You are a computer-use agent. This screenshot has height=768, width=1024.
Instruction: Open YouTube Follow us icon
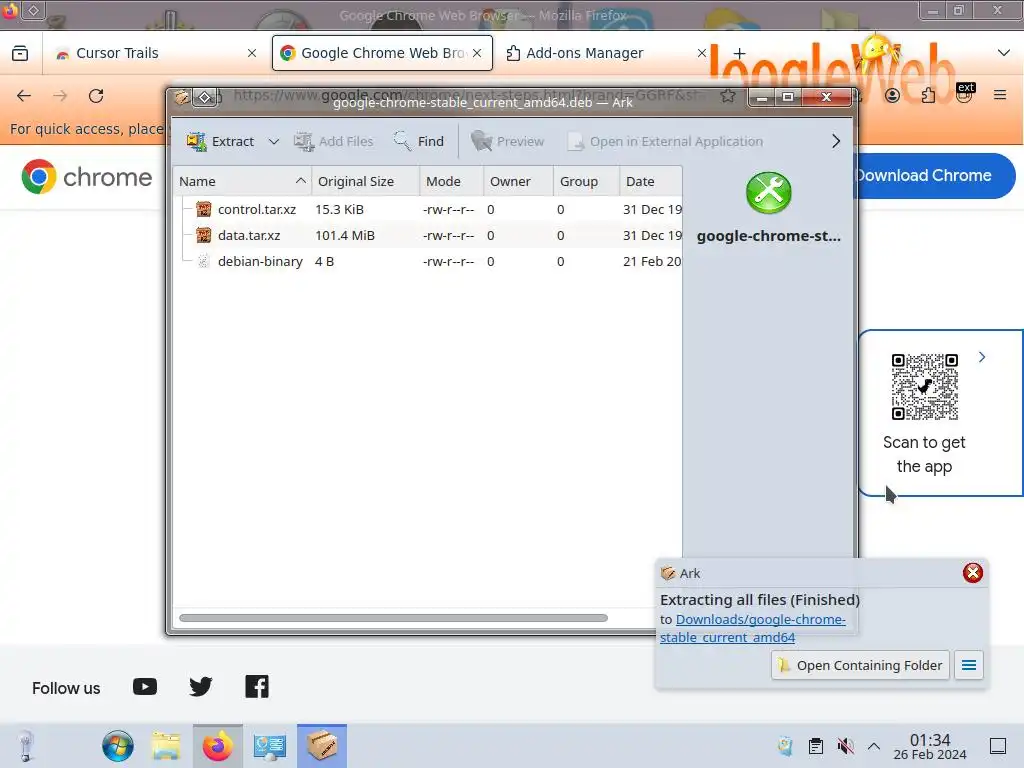click(145, 687)
